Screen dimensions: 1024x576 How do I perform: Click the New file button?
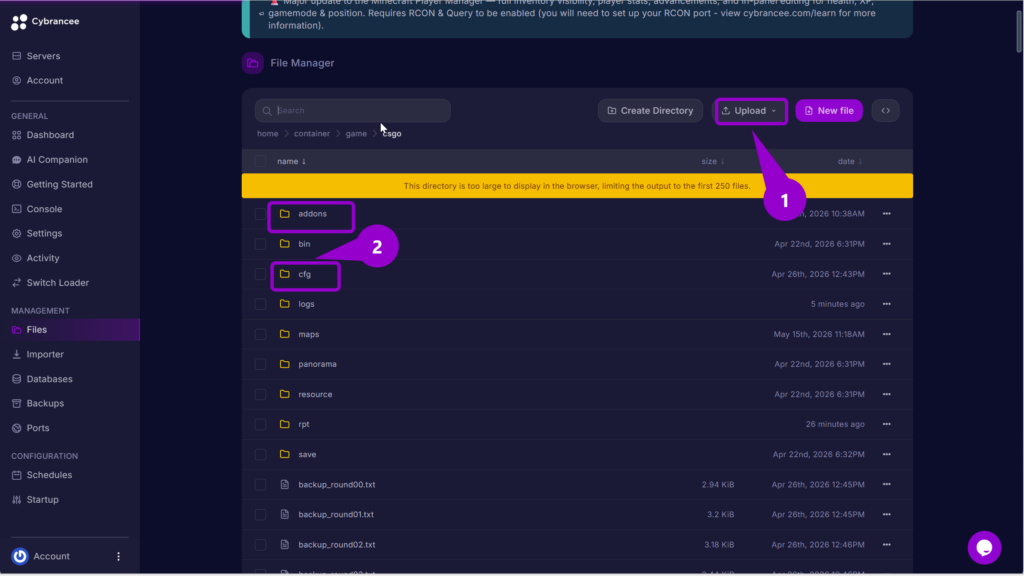(x=829, y=111)
